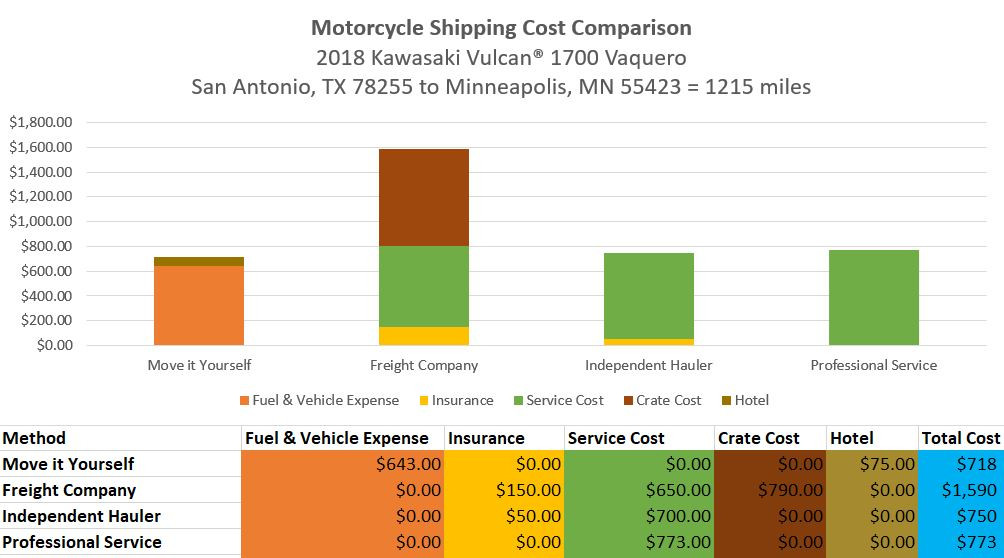Select the 'Independent Hauler' row label
Viewport: 1004px width, 558px height.
click(x=120, y=516)
